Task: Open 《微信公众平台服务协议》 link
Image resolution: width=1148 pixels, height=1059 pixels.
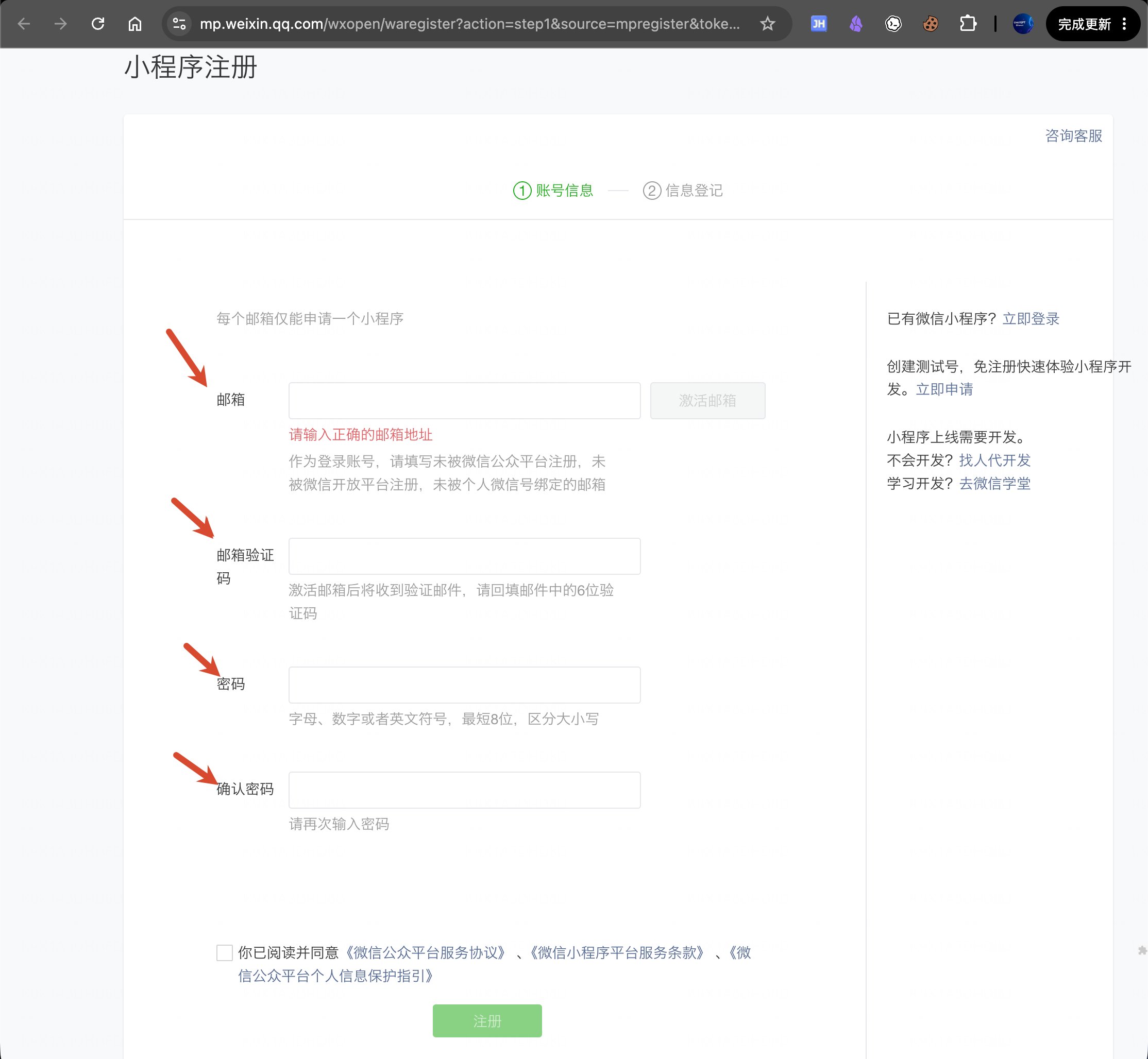Action: (426, 952)
